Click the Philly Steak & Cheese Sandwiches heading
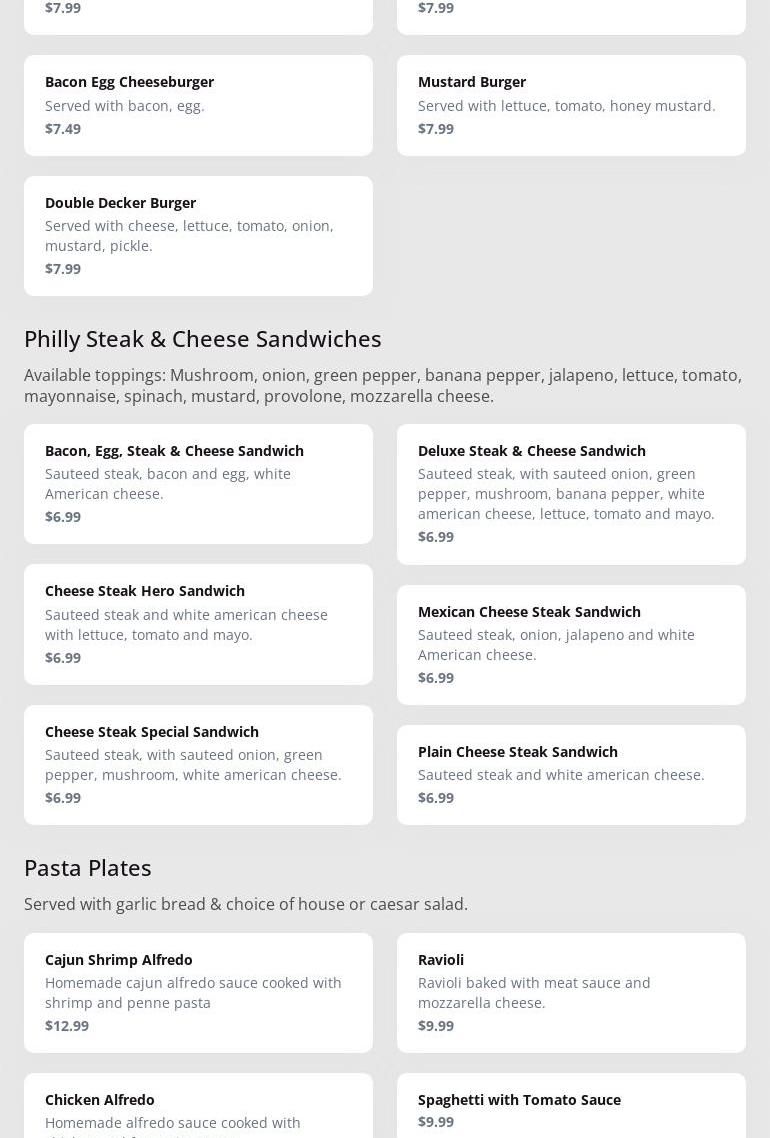Viewport: 770px width, 1138px height. (203, 339)
